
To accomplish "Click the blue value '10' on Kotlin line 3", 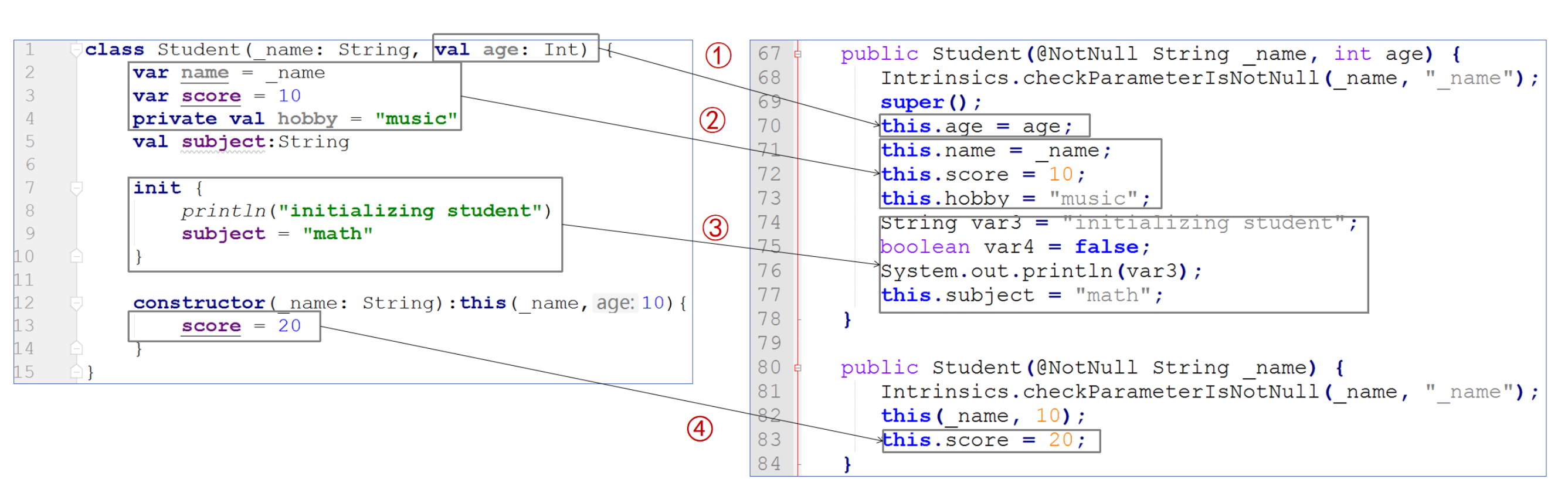I will 289,96.
